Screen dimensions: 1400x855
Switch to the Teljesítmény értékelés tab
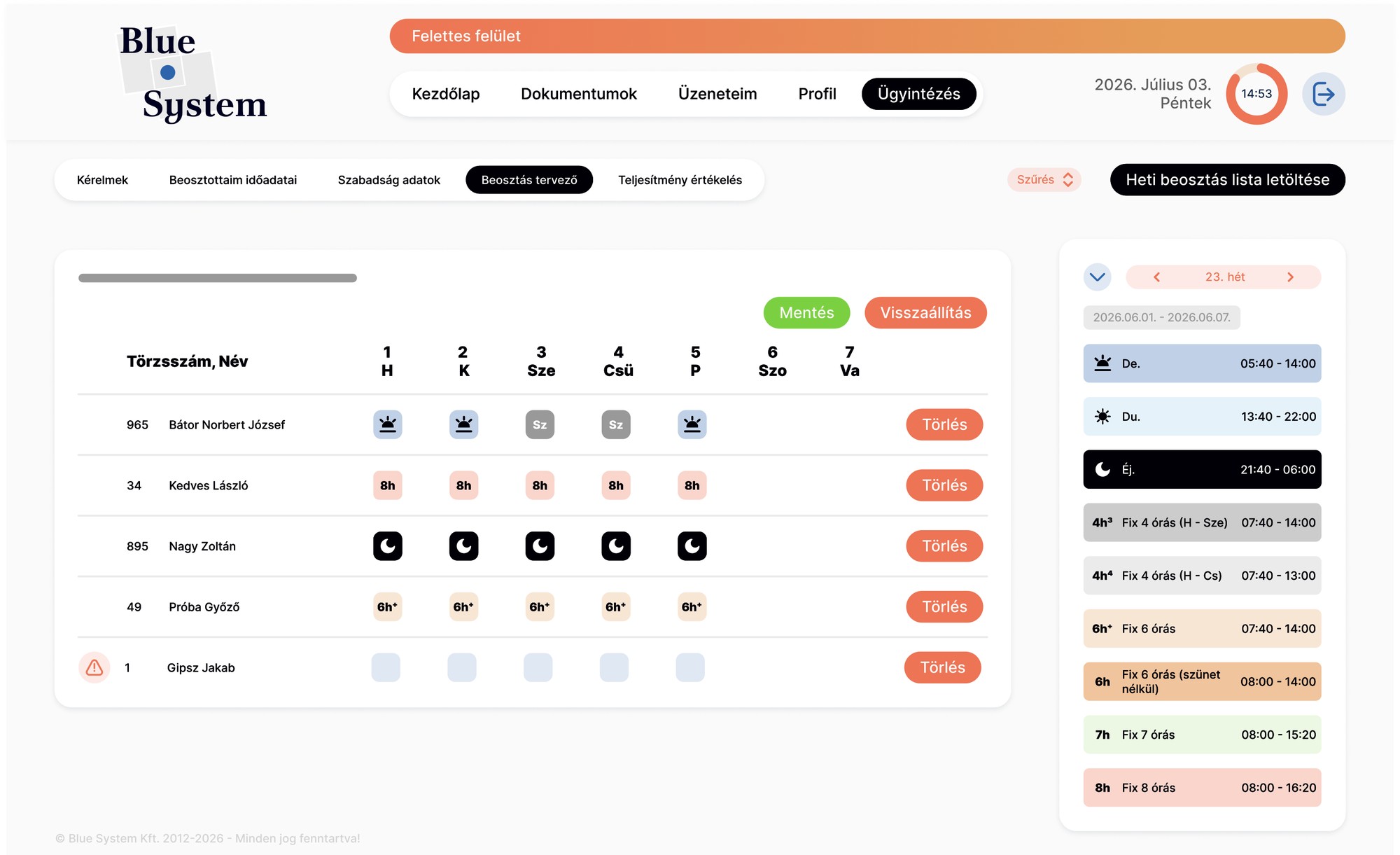[680, 180]
